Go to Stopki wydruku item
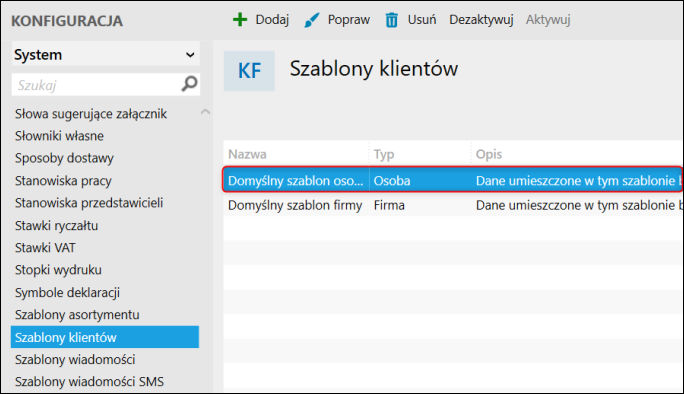 pyautogui.click(x=58, y=270)
